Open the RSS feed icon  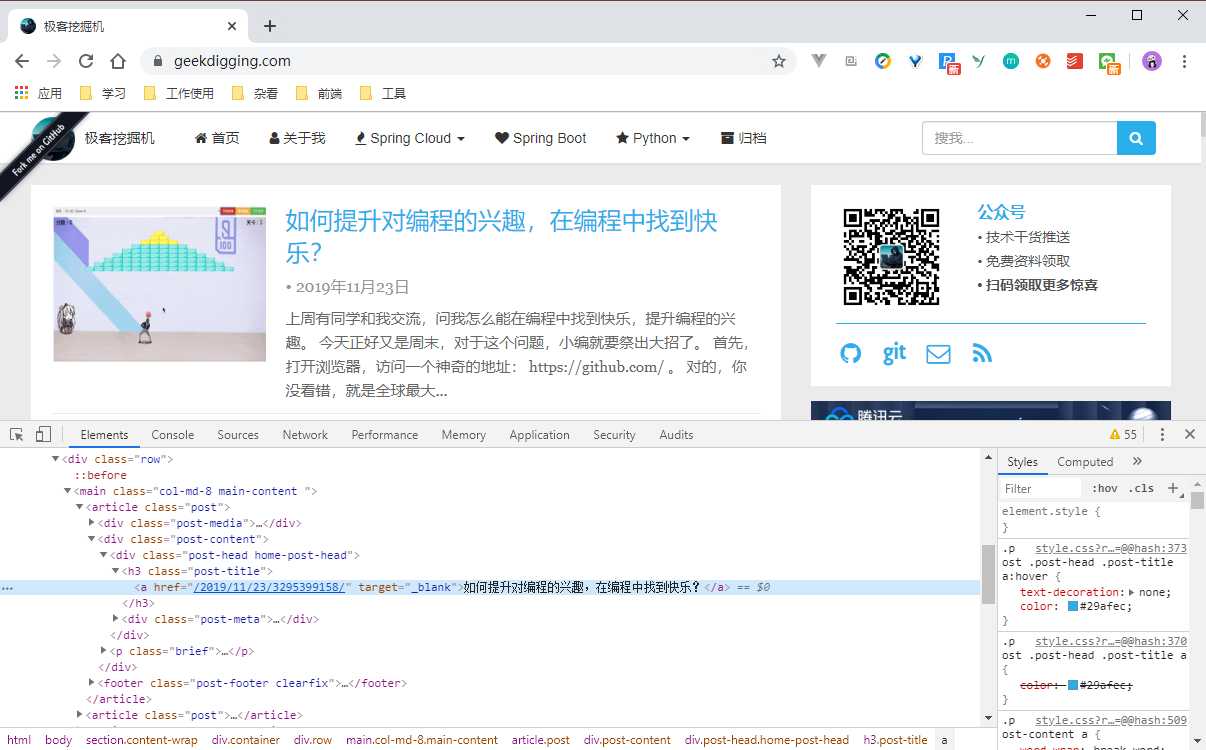click(x=982, y=354)
